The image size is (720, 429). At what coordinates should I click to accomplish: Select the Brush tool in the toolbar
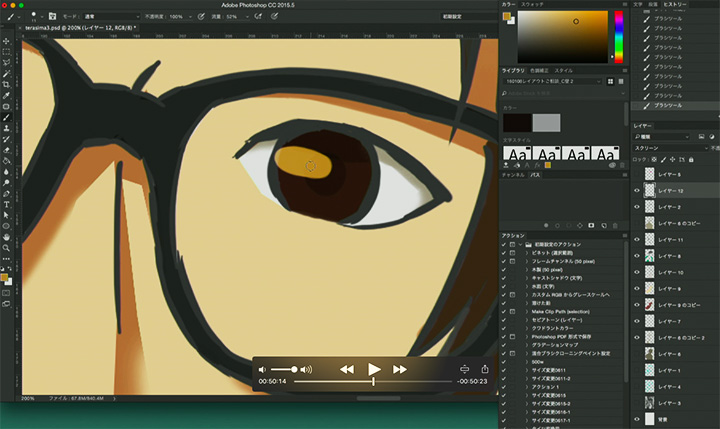tap(6, 118)
